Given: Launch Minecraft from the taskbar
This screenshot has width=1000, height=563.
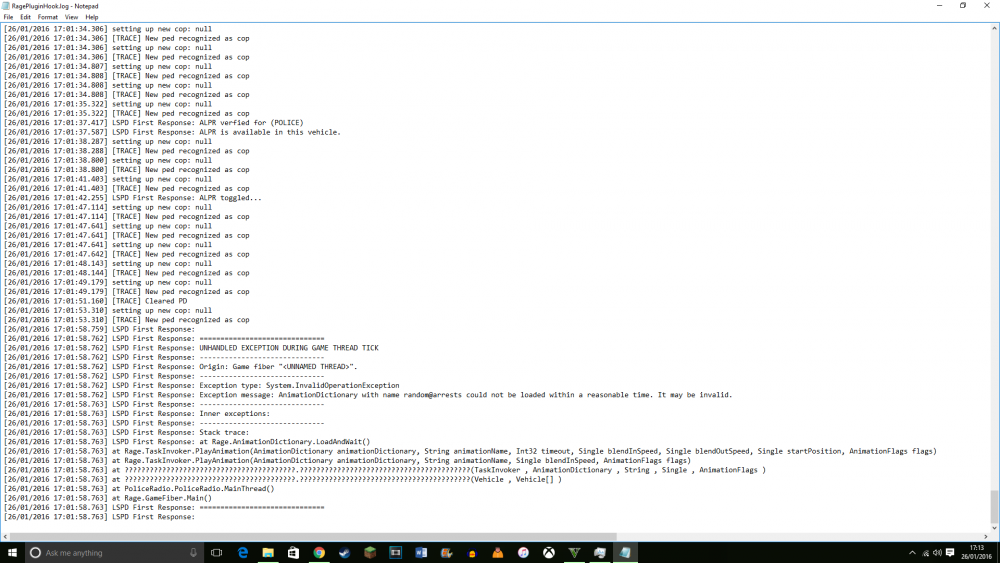Looking at the screenshot, I should (370, 553).
